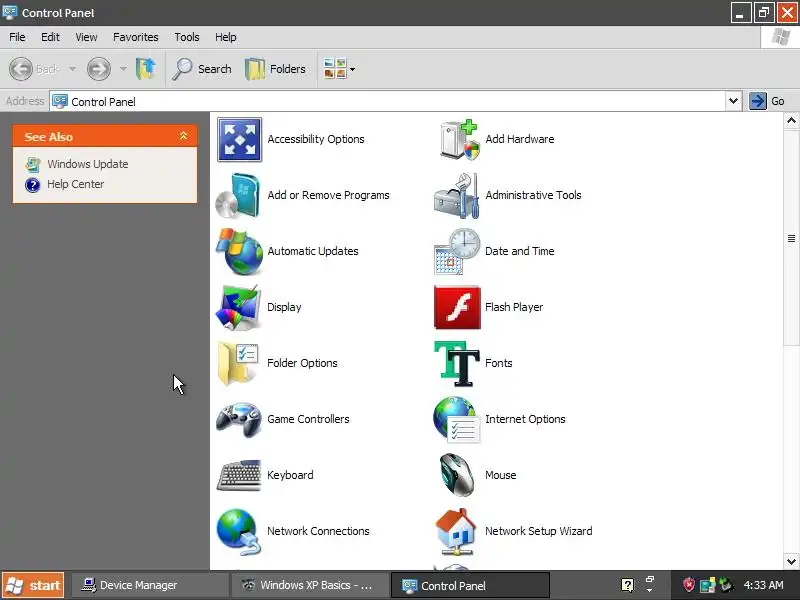Open the View menu
The image size is (800, 600).
click(86, 37)
